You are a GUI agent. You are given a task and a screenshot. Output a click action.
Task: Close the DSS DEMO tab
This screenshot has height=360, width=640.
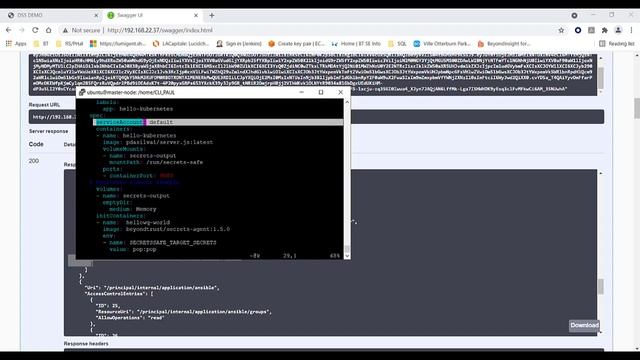(x=96, y=15)
